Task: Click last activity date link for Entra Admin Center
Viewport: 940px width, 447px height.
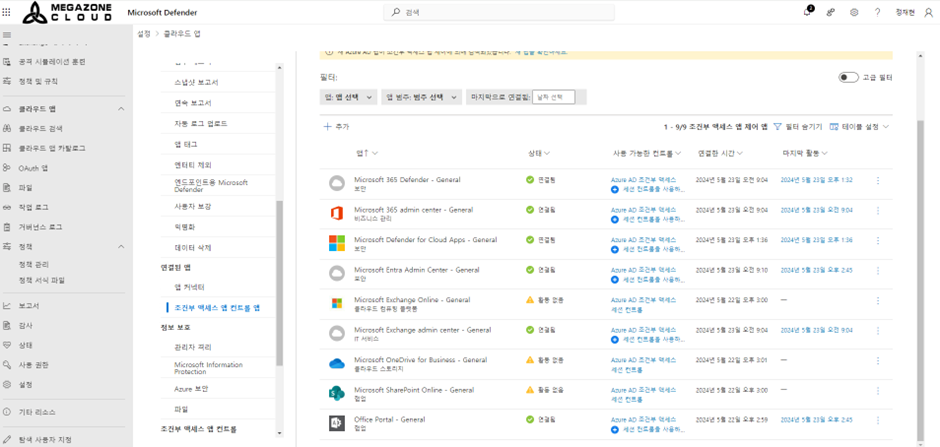Action: click(x=817, y=270)
